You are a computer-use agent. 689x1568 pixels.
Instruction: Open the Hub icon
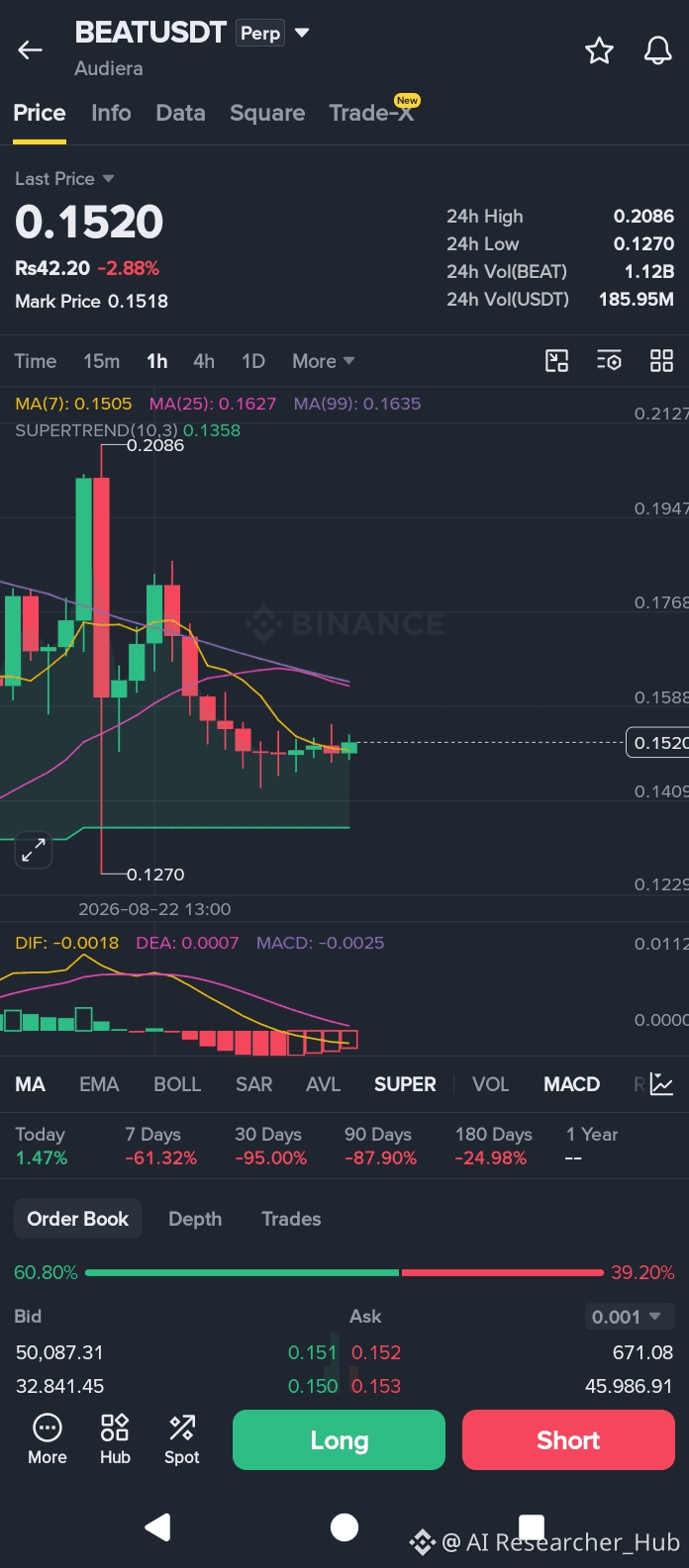[x=115, y=1439]
